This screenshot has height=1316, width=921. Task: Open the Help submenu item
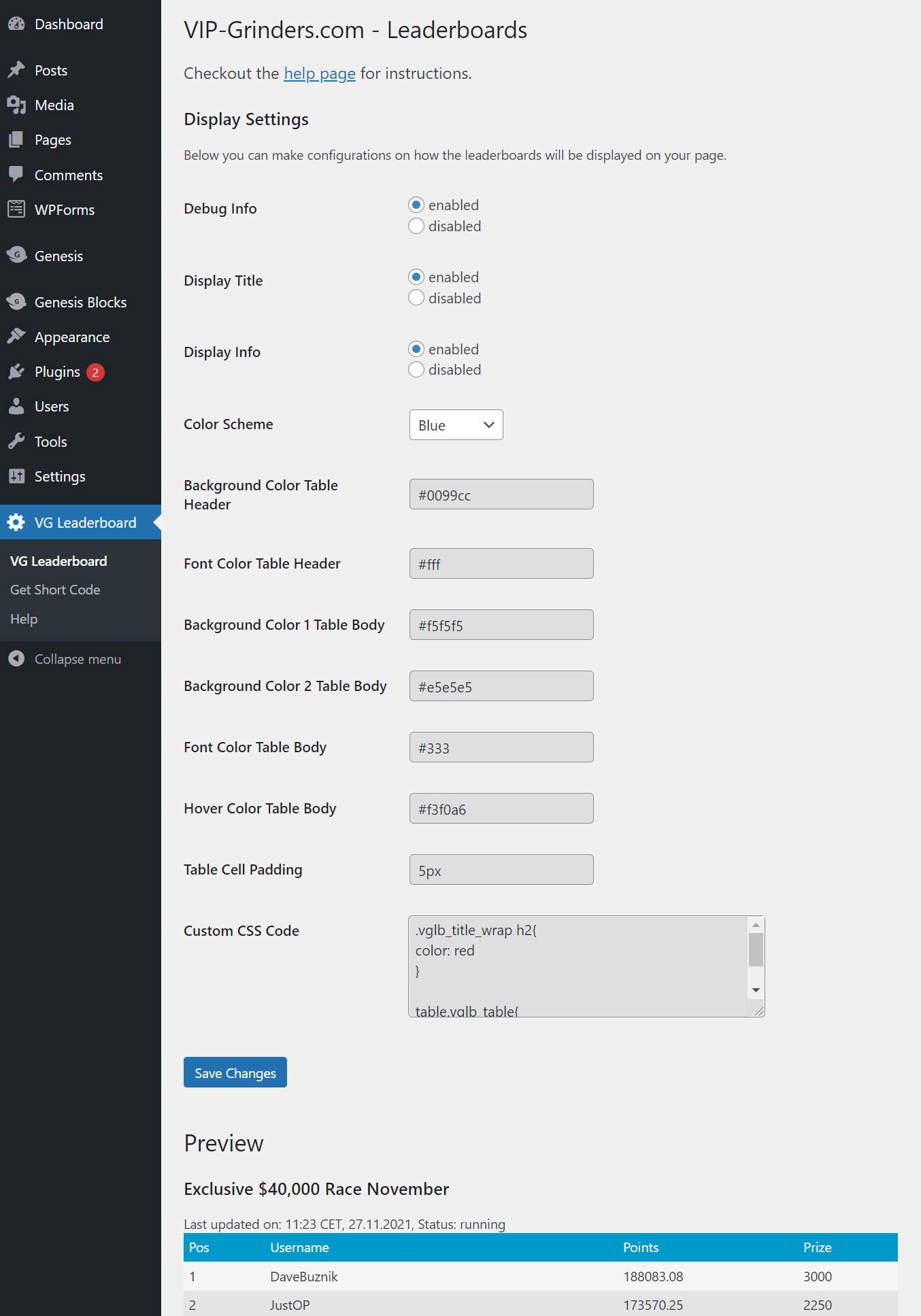pyautogui.click(x=24, y=619)
